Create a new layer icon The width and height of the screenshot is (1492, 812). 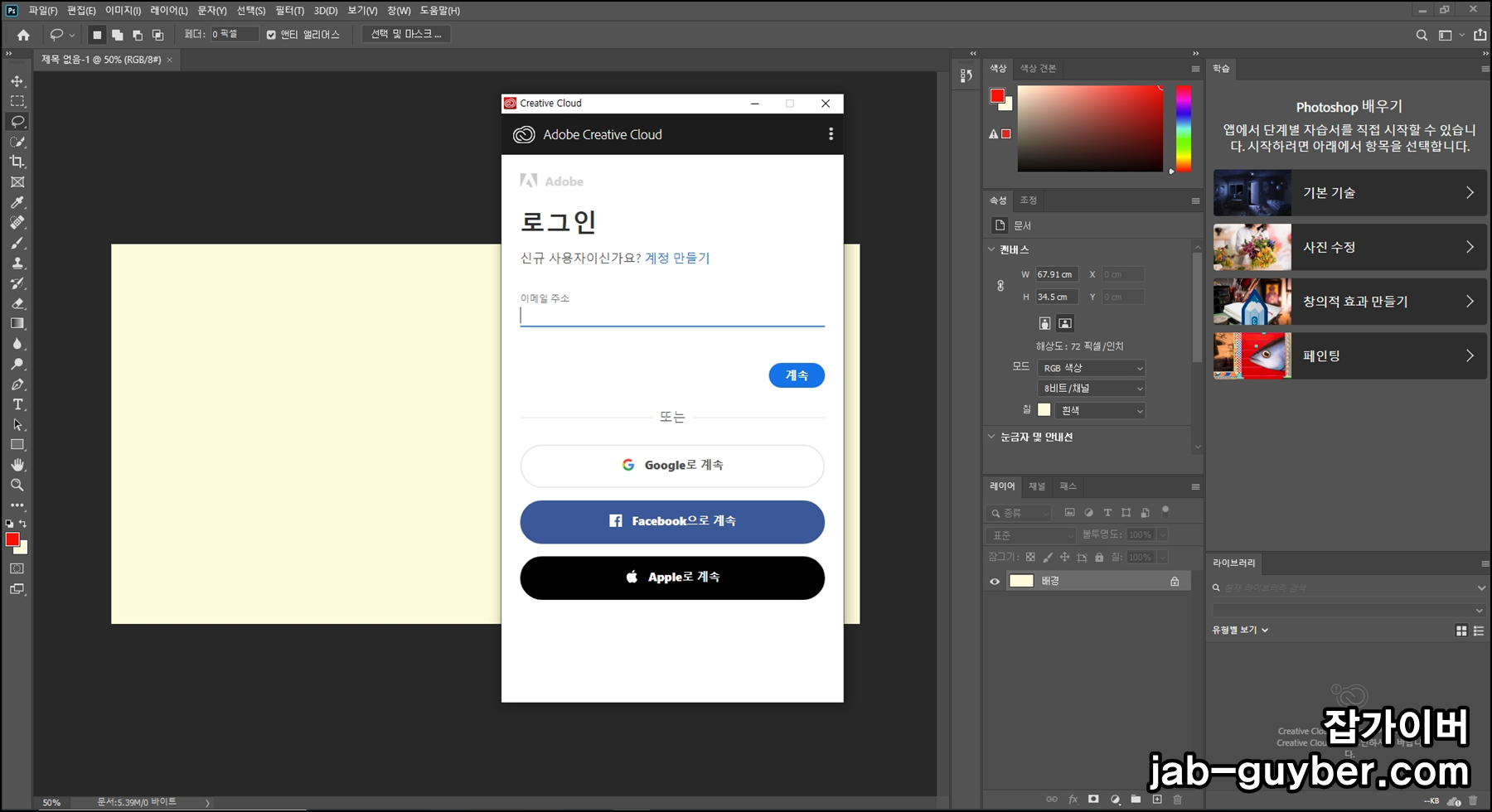pos(1157,800)
